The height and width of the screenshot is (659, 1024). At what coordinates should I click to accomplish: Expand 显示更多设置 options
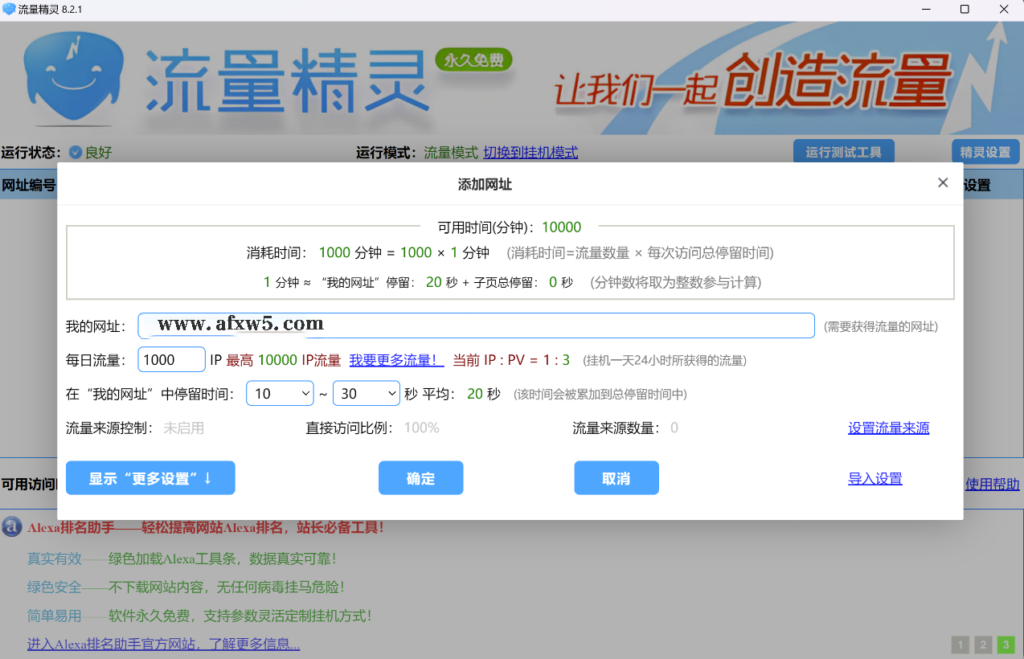click(149, 477)
